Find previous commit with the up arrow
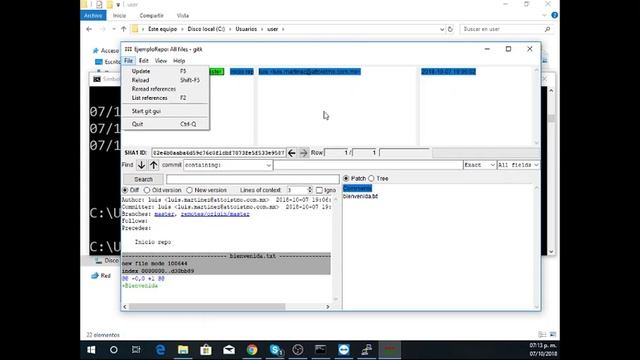 pyautogui.click(x=153, y=165)
